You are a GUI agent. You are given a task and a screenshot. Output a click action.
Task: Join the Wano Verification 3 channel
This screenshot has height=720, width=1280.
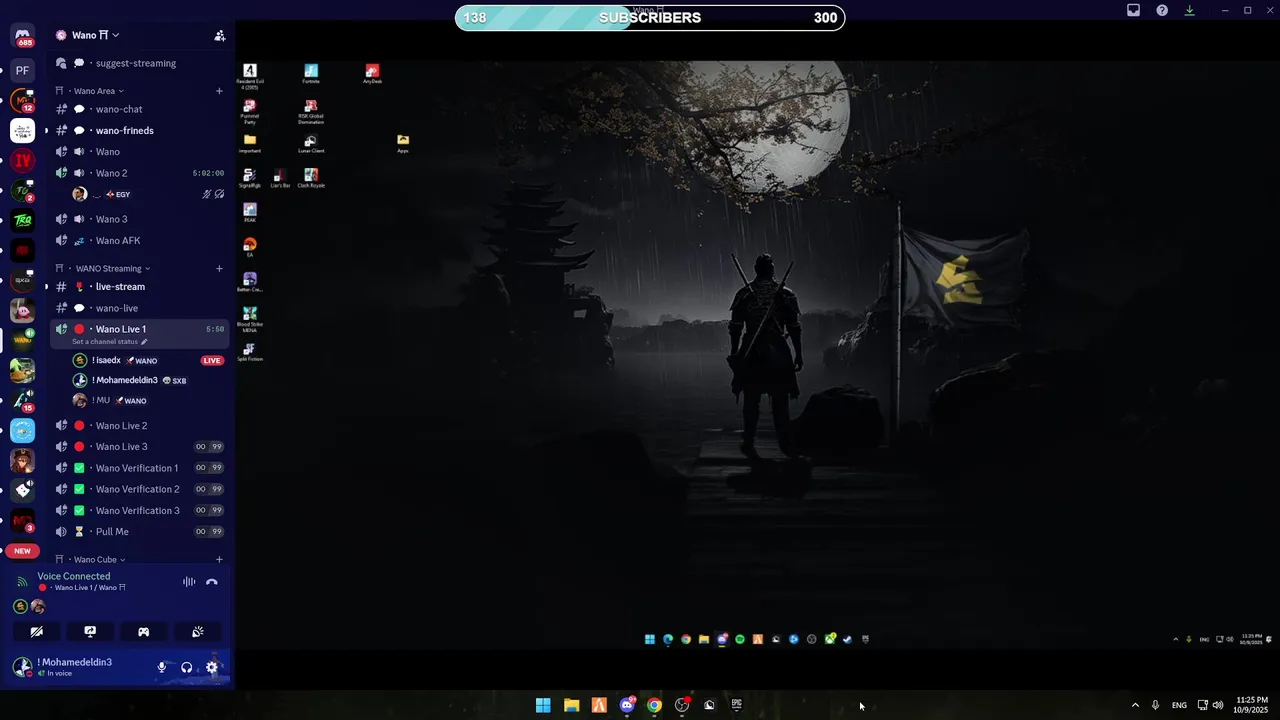click(141, 510)
